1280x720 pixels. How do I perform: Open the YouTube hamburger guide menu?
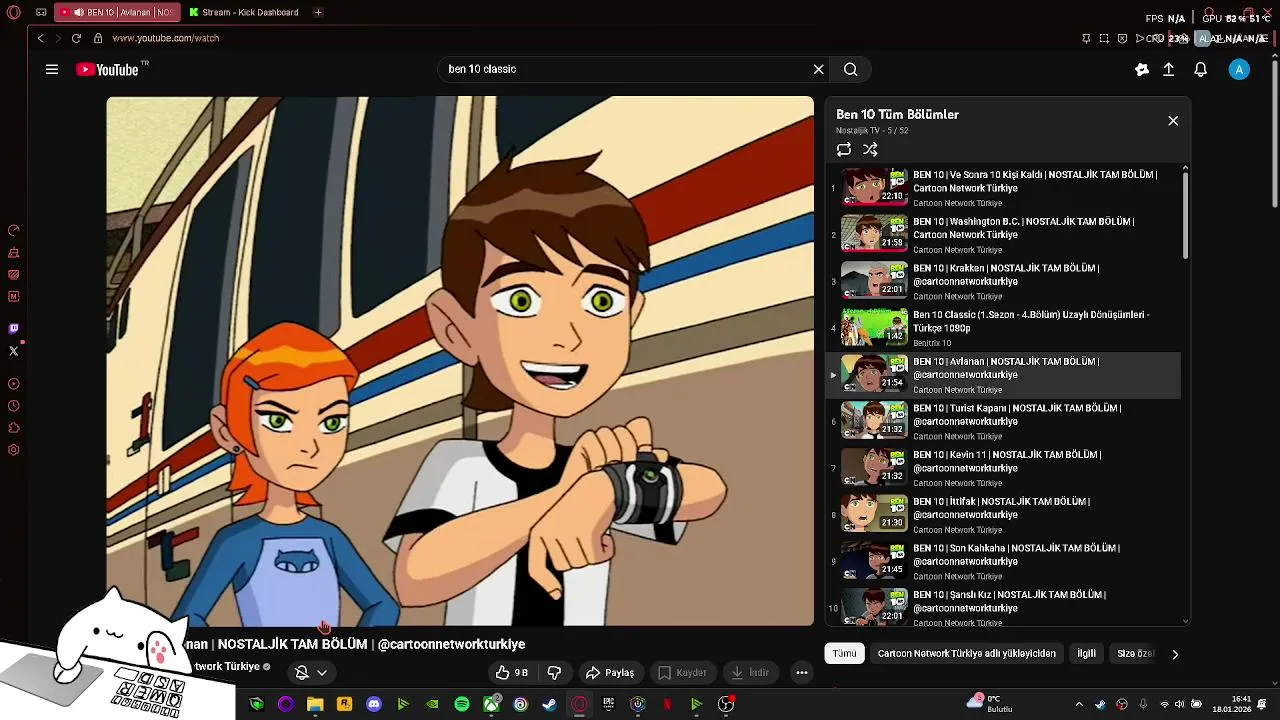point(52,69)
